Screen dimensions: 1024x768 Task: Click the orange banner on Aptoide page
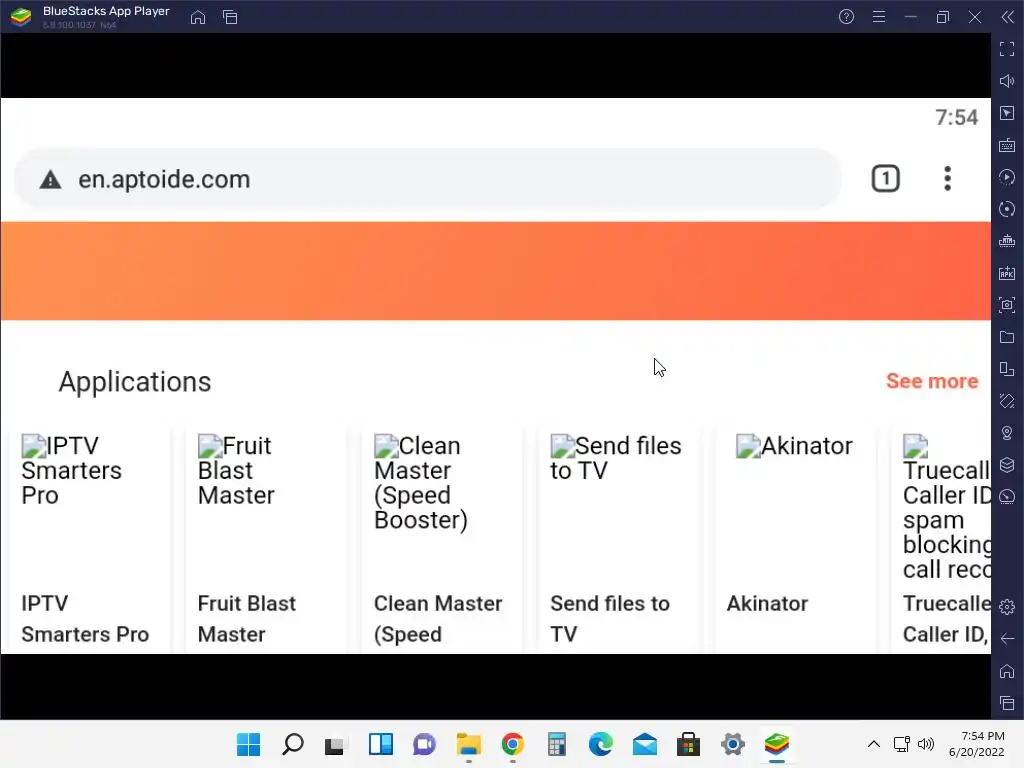(496, 271)
